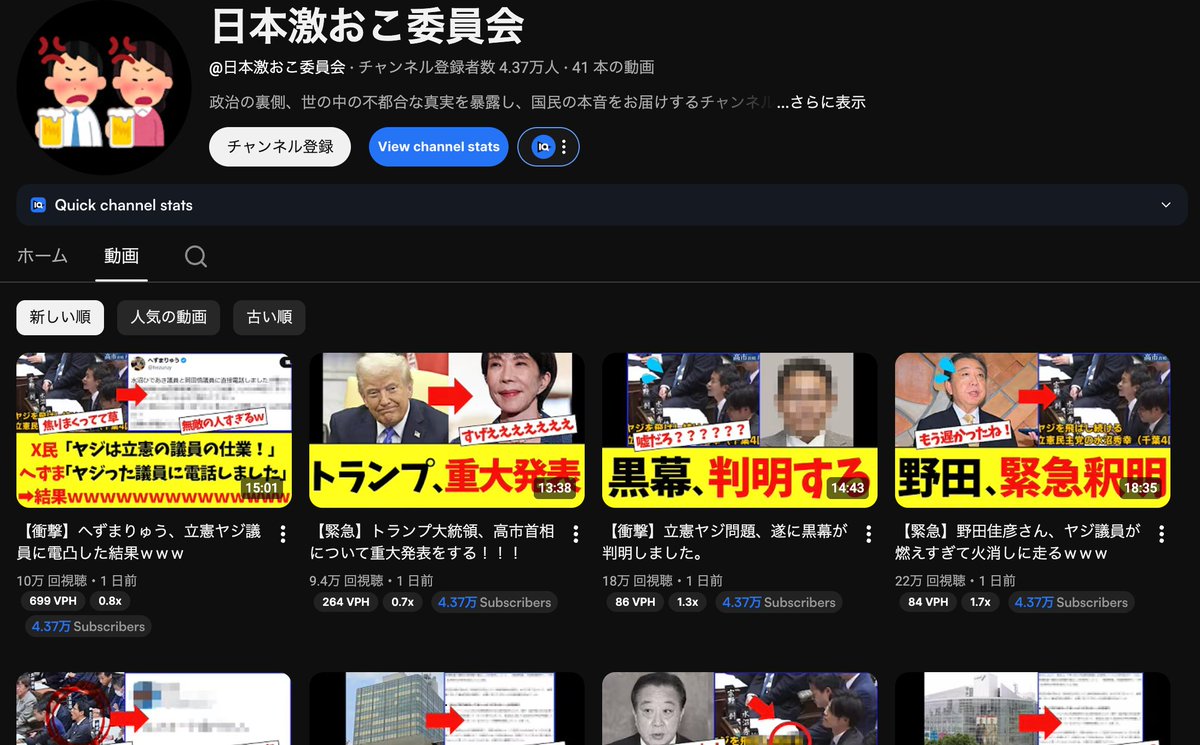
Task: Open the channel search magnifier icon
Action: pos(196,257)
